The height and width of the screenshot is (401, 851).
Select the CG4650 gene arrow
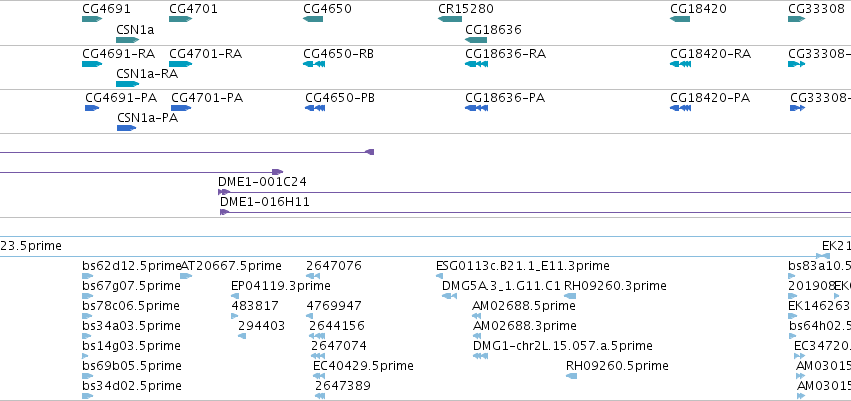pyautogui.click(x=313, y=19)
